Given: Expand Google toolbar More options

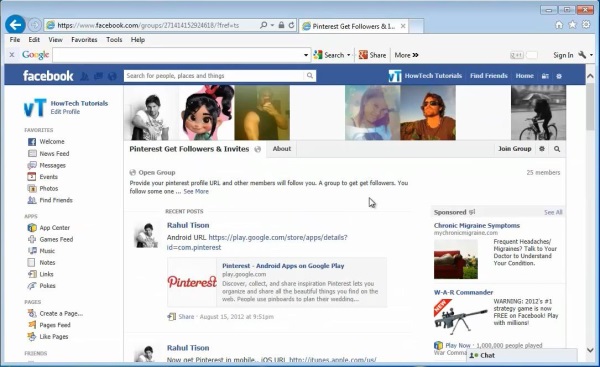Looking at the screenshot, I should 406,55.
